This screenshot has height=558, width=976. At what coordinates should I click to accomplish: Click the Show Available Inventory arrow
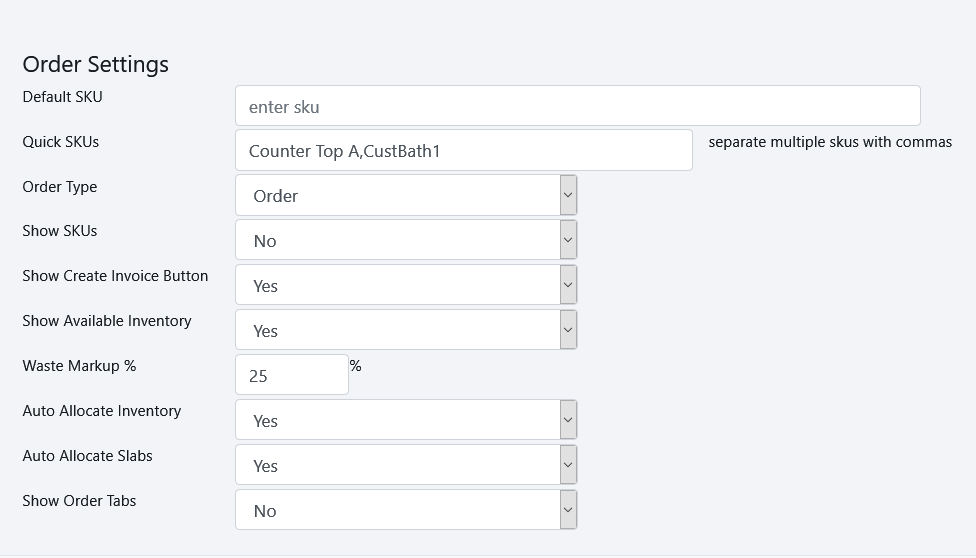pos(568,331)
